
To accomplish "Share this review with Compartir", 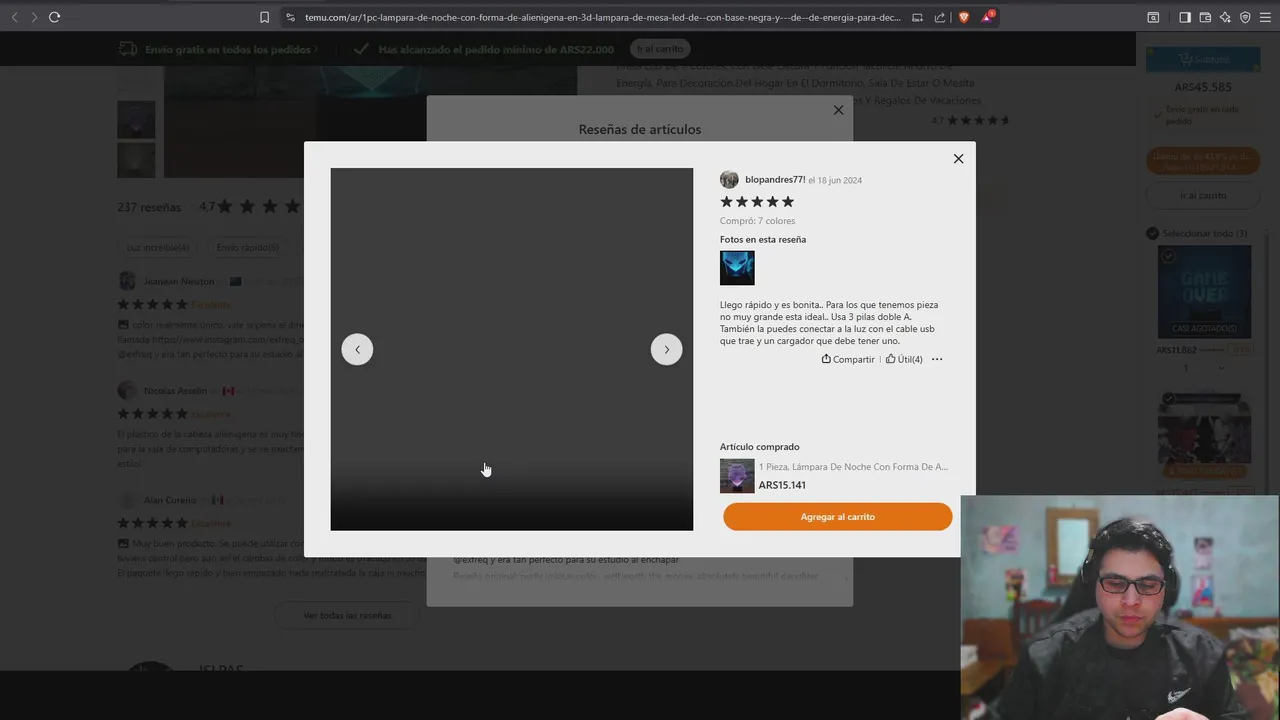I will pos(848,359).
